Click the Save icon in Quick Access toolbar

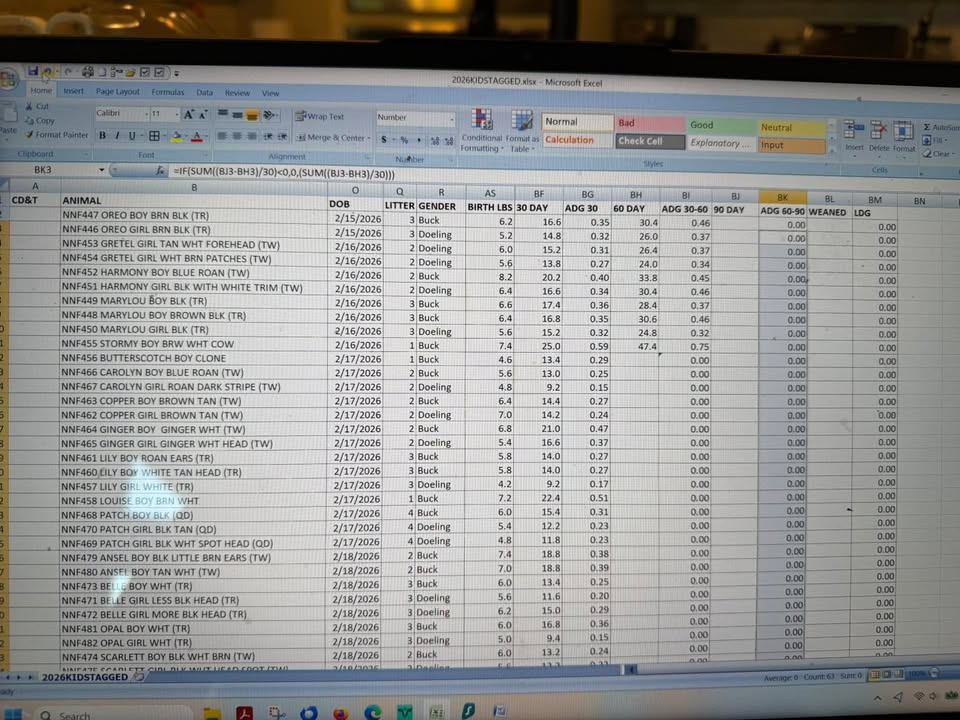[33, 71]
